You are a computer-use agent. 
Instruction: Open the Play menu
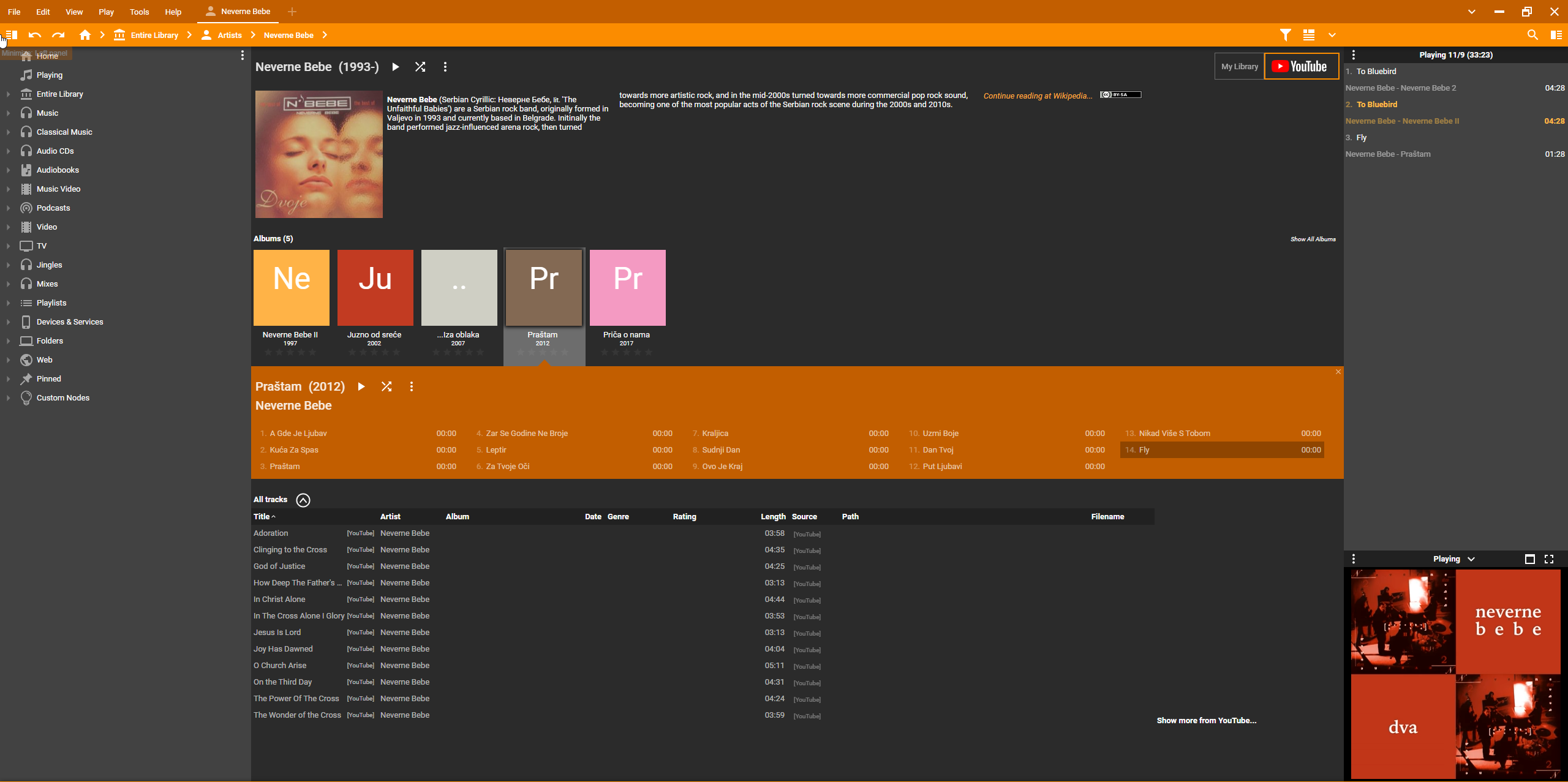click(106, 12)
